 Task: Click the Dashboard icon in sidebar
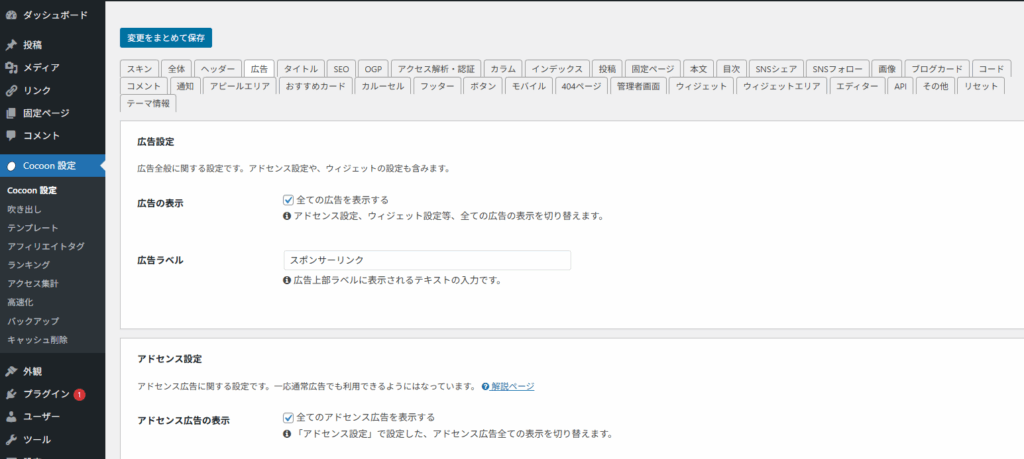click(11, 16)
